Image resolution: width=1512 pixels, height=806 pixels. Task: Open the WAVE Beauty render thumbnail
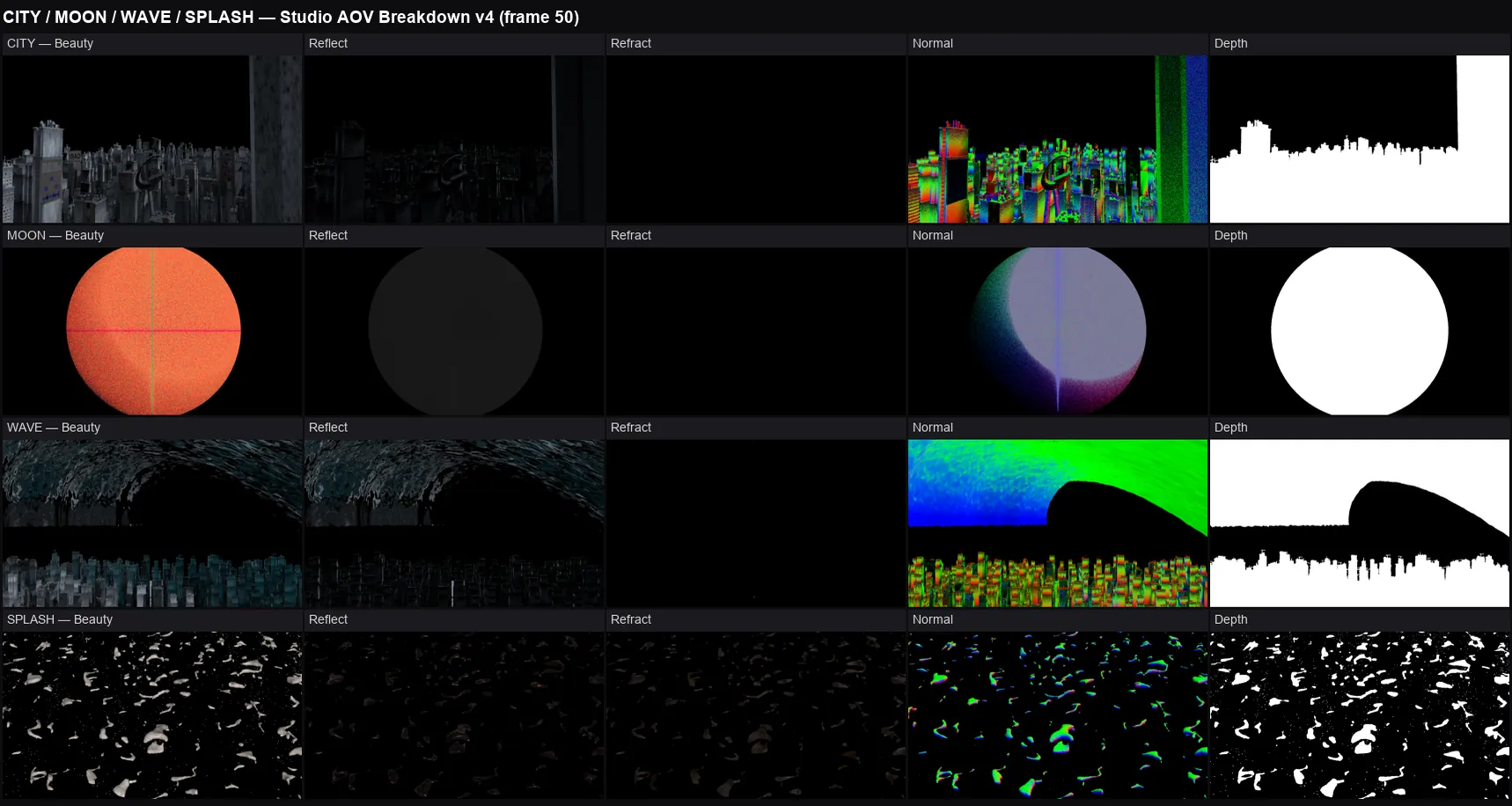pos(152,524)
